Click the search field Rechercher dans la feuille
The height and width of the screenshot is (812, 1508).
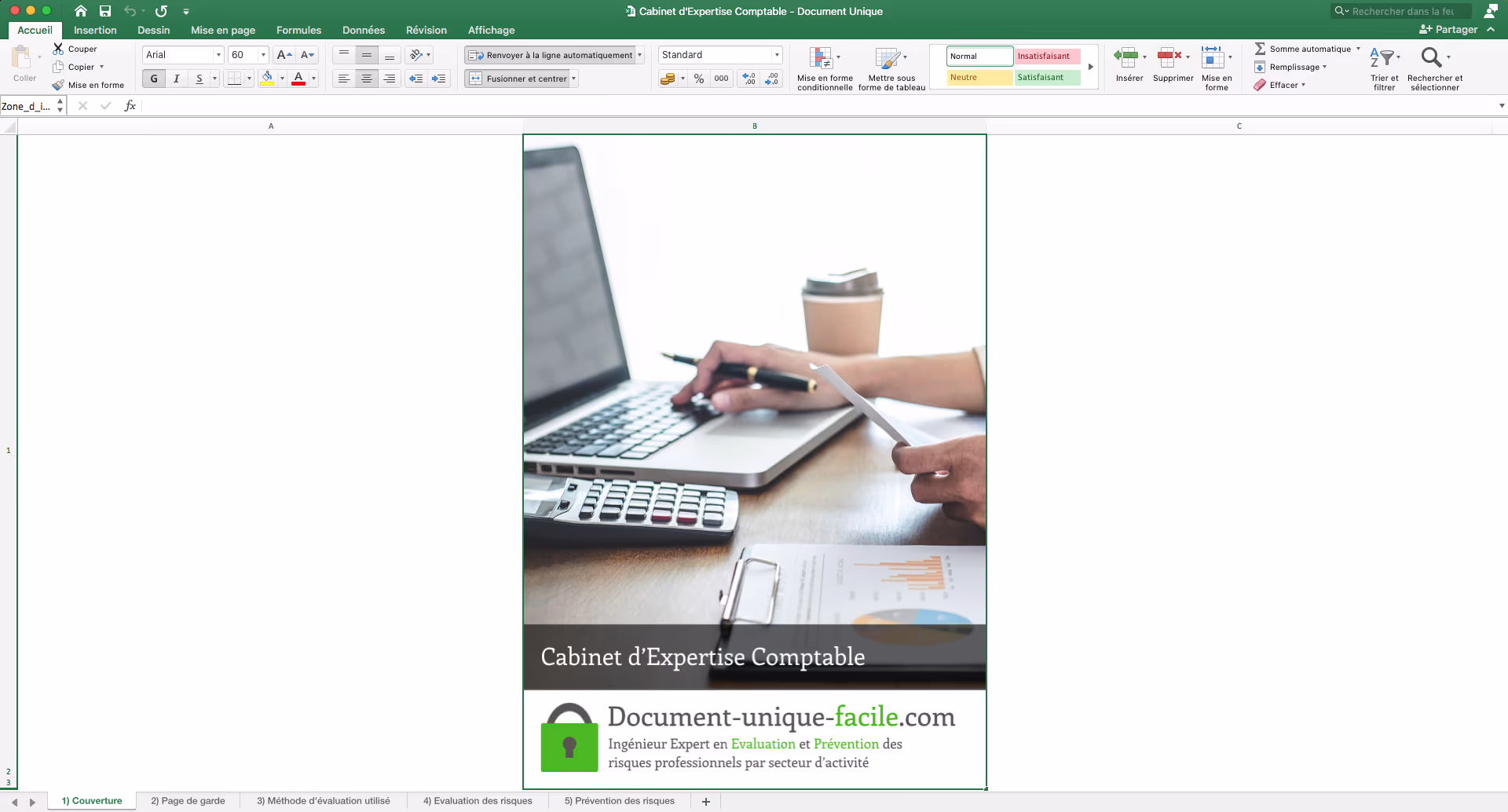(x=1400, y=11)
